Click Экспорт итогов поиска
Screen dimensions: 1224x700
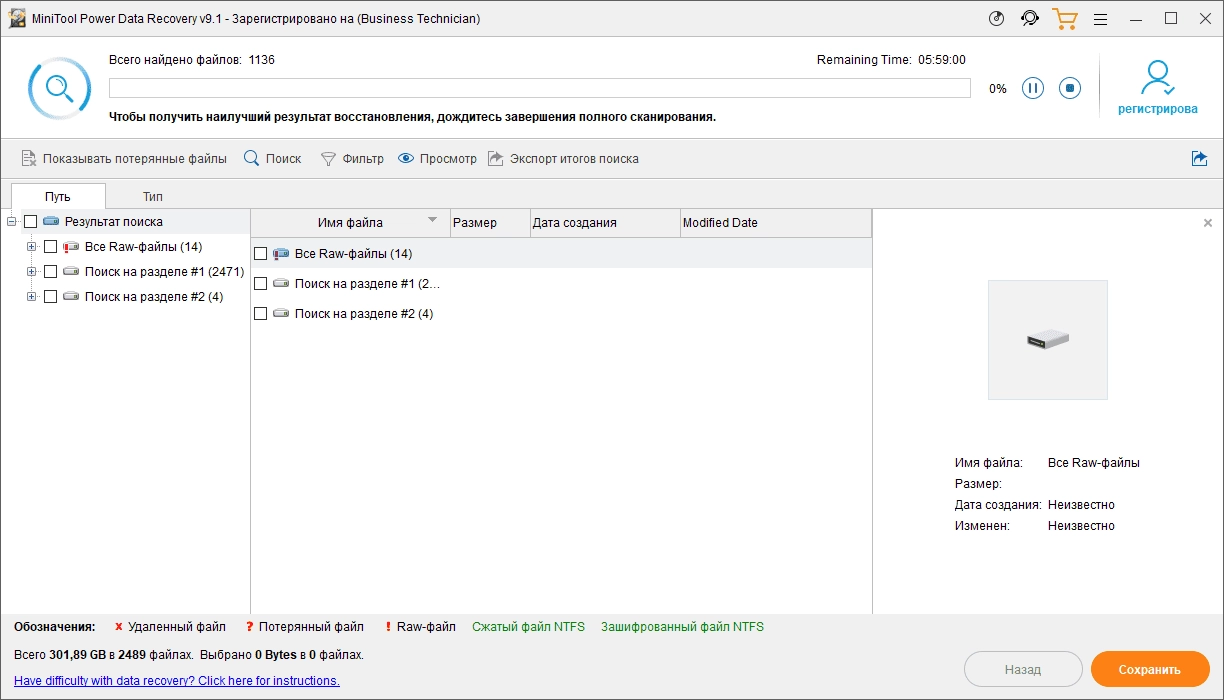click(x=563, y=159)
